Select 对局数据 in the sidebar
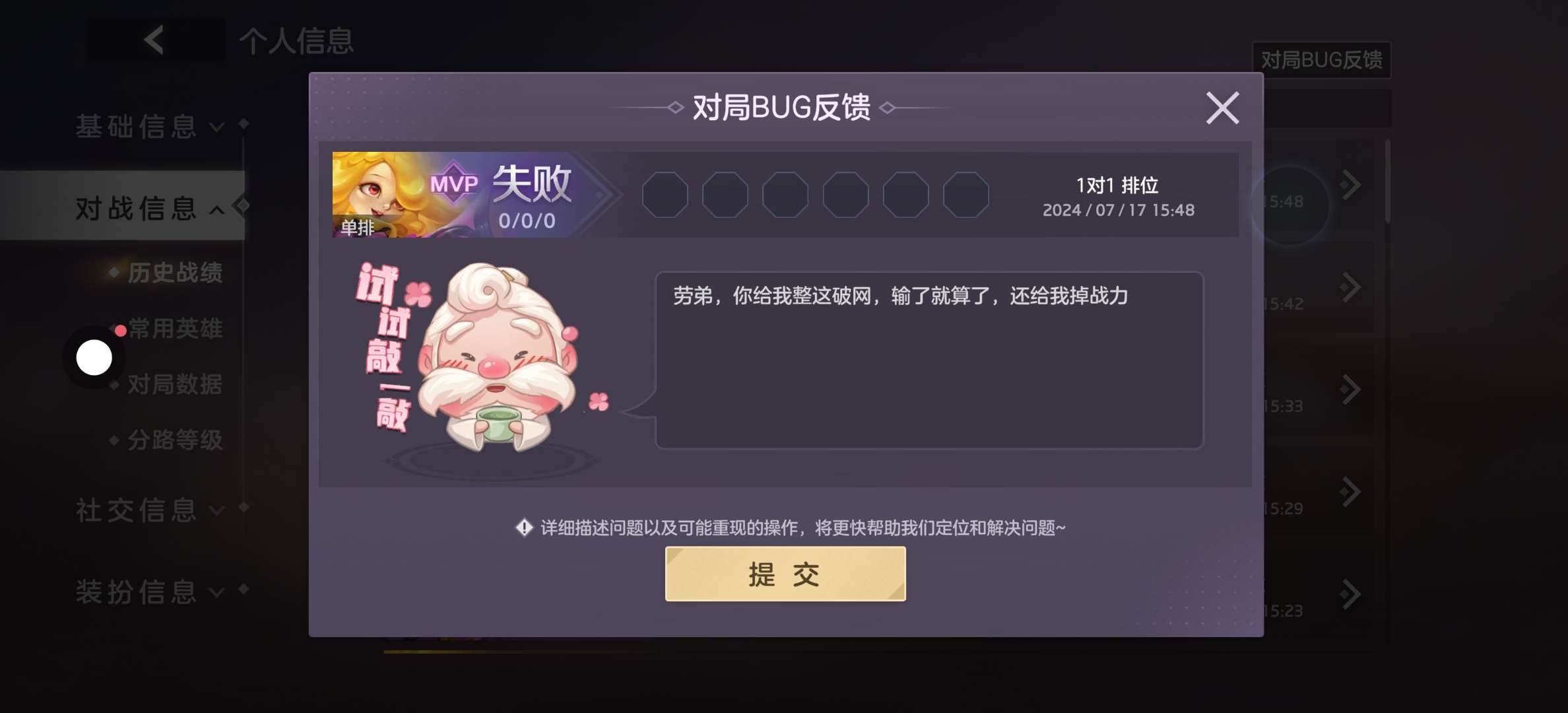Viewport: 1568px width, 713px height. [x=175, y=384]
